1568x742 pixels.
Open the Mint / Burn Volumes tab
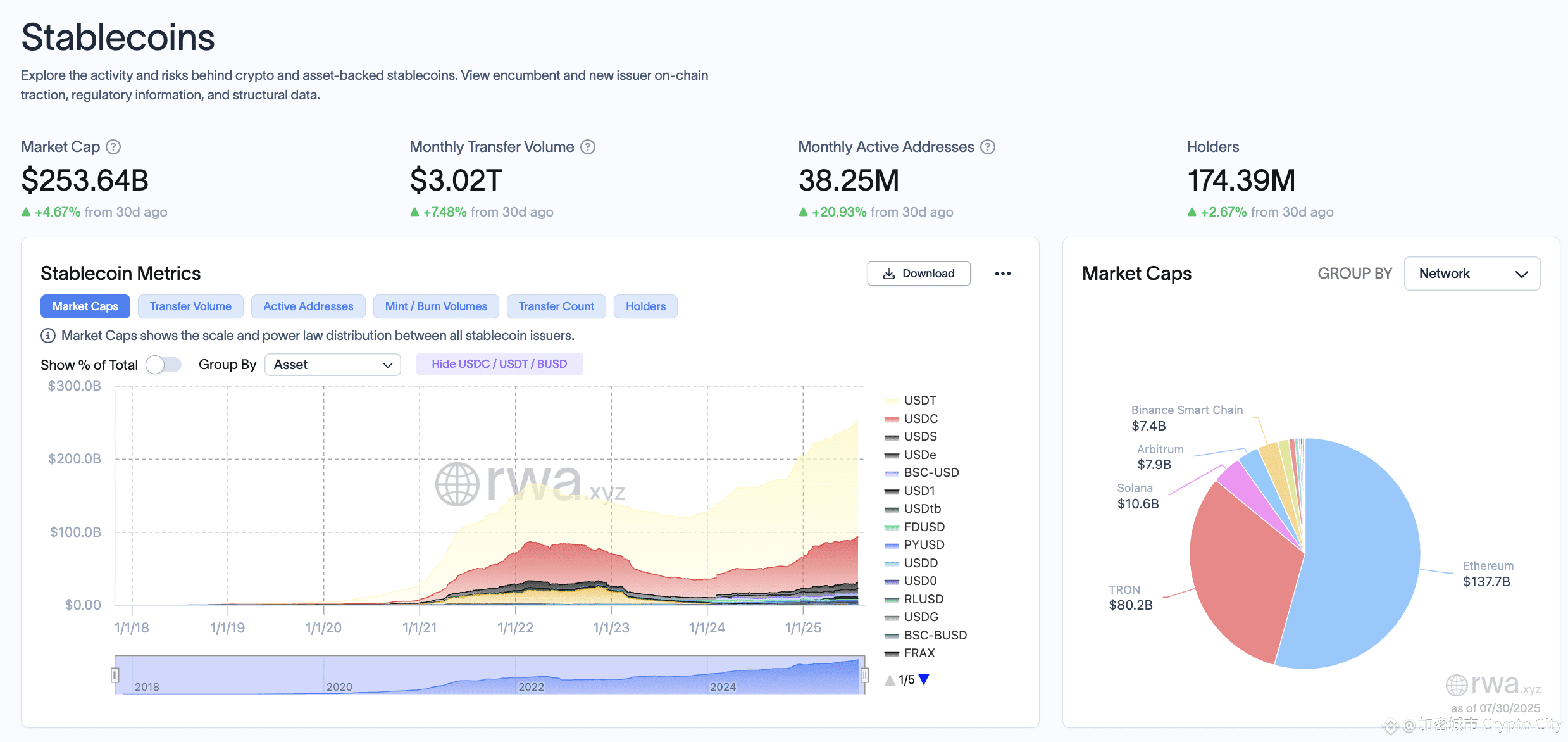[x=436, y=306]
